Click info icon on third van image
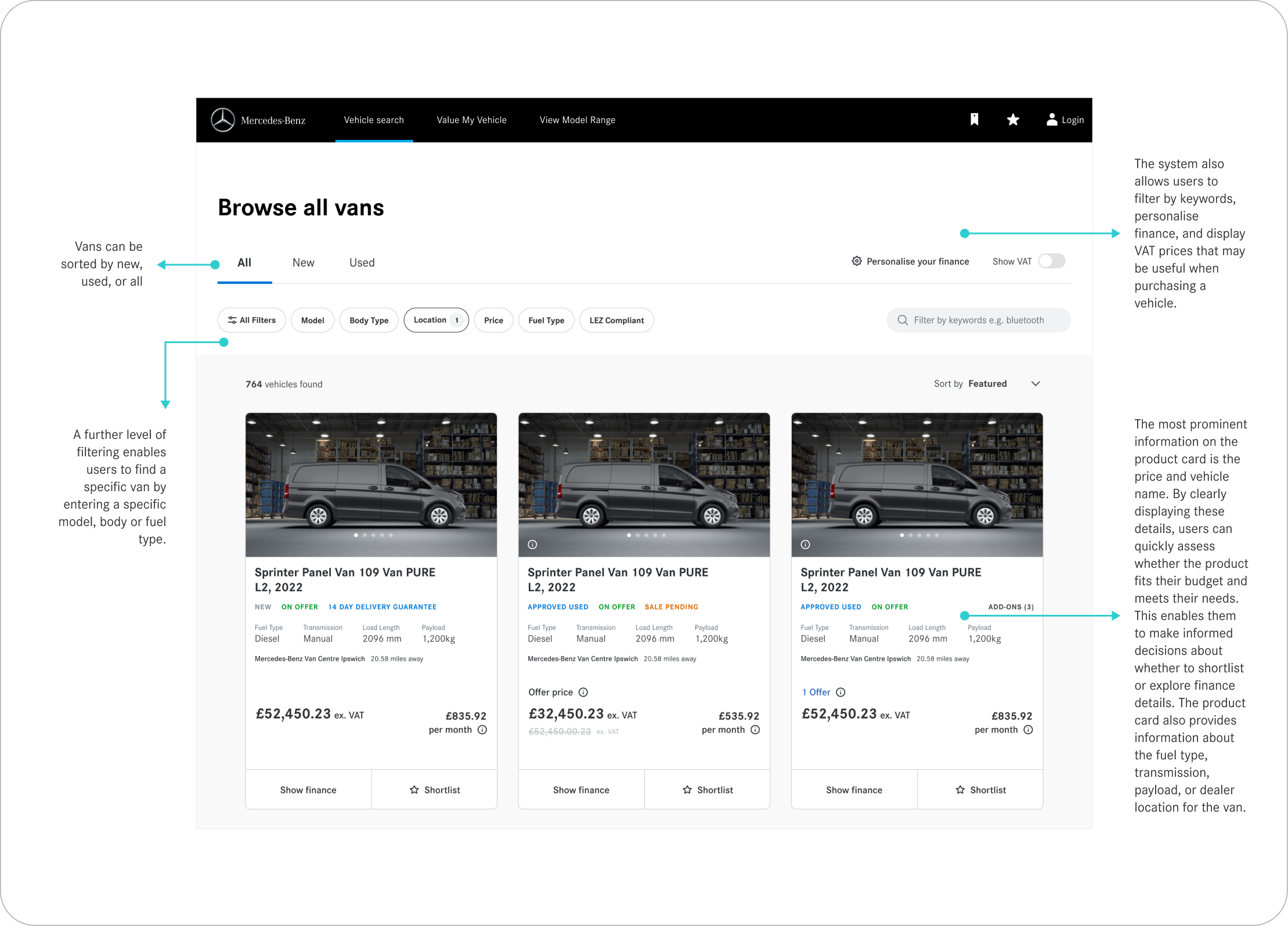1288x926 pixels. (805, 545)
